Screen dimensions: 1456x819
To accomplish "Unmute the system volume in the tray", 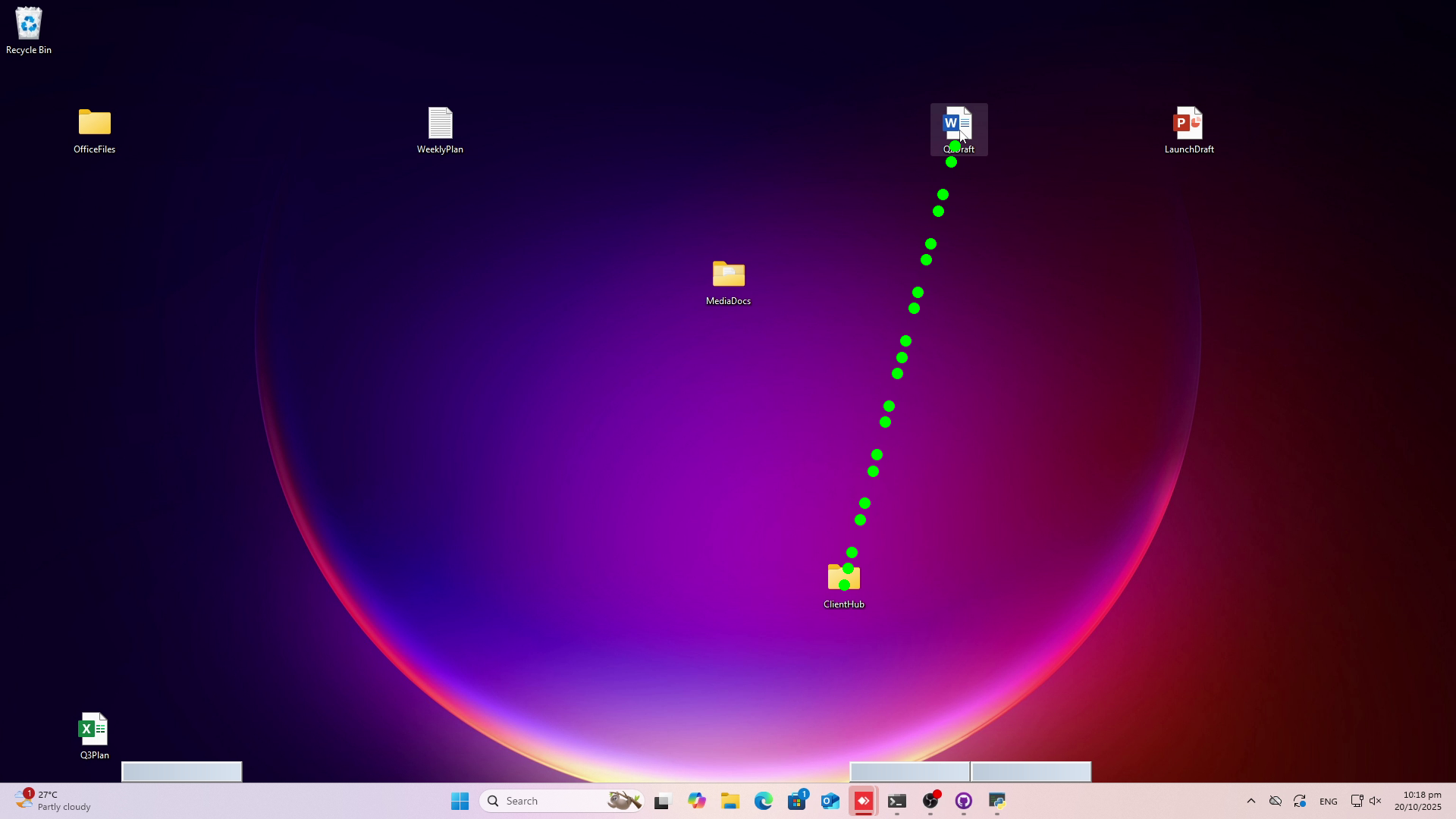I will [x=1375, y=801].
